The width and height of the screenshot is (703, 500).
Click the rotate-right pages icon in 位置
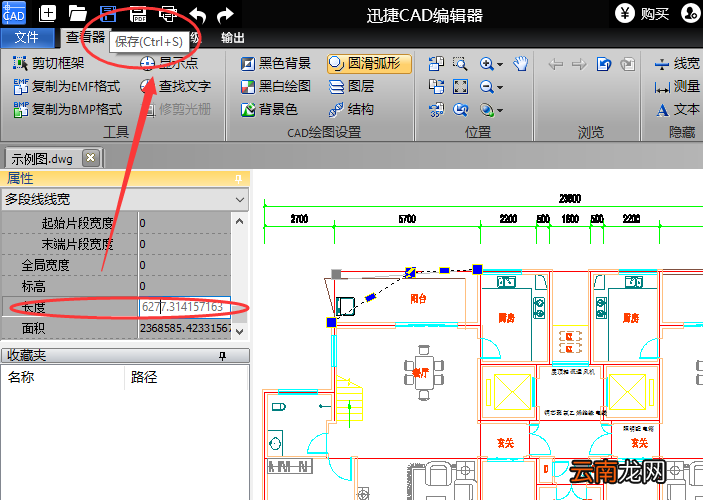click(436, 86)
